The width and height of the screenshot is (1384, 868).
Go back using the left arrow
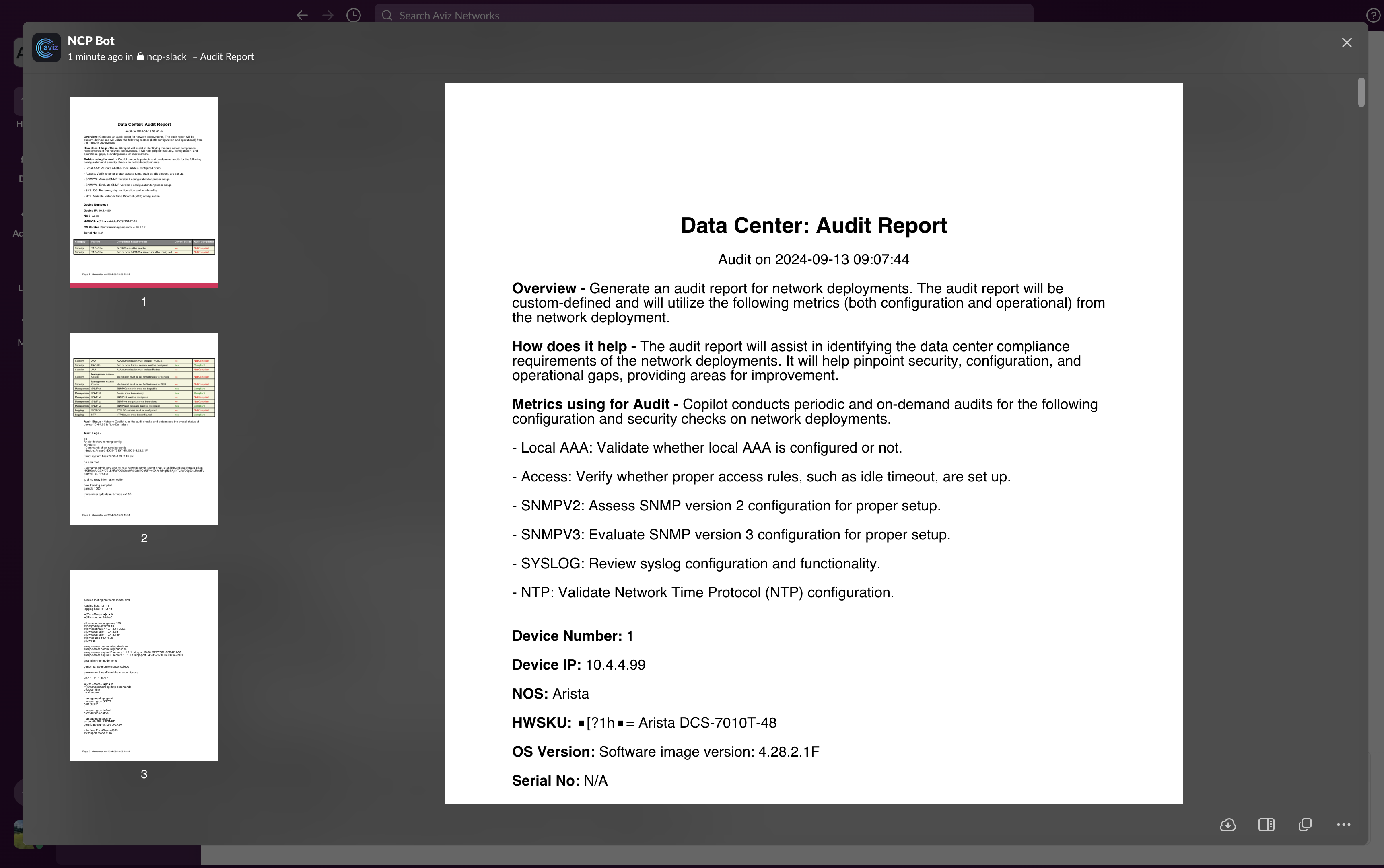[x=302, y=16]
